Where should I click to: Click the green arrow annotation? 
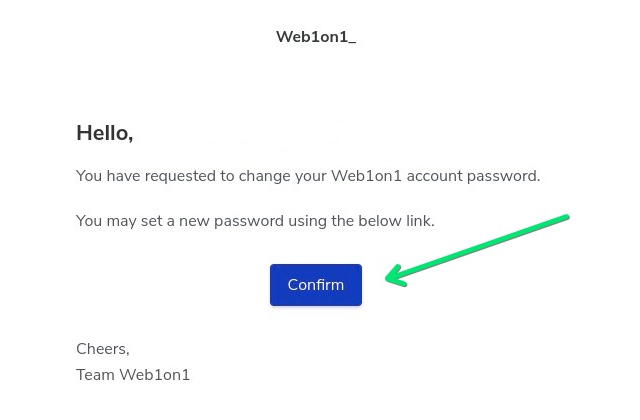pos(477,250)
